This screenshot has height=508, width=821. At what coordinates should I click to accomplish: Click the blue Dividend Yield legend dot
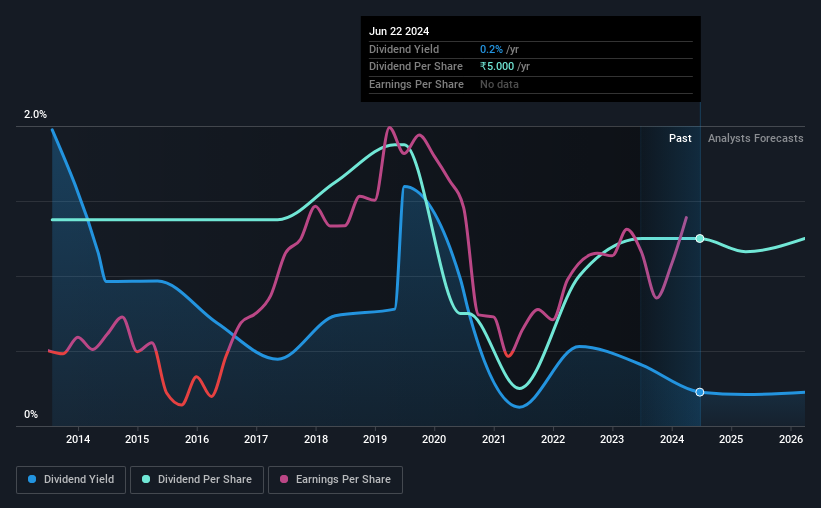(32, 479)
